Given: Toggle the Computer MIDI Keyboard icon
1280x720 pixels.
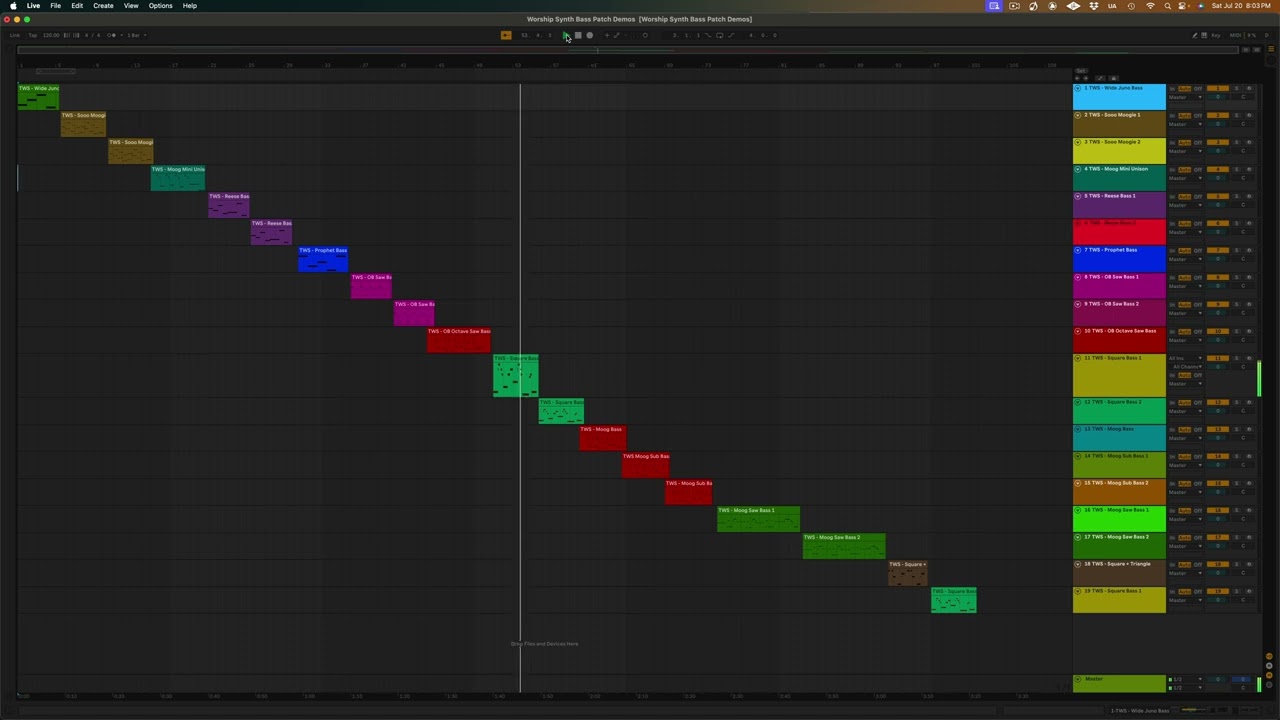Looking at the screenshot, I should pos(1204,35).
